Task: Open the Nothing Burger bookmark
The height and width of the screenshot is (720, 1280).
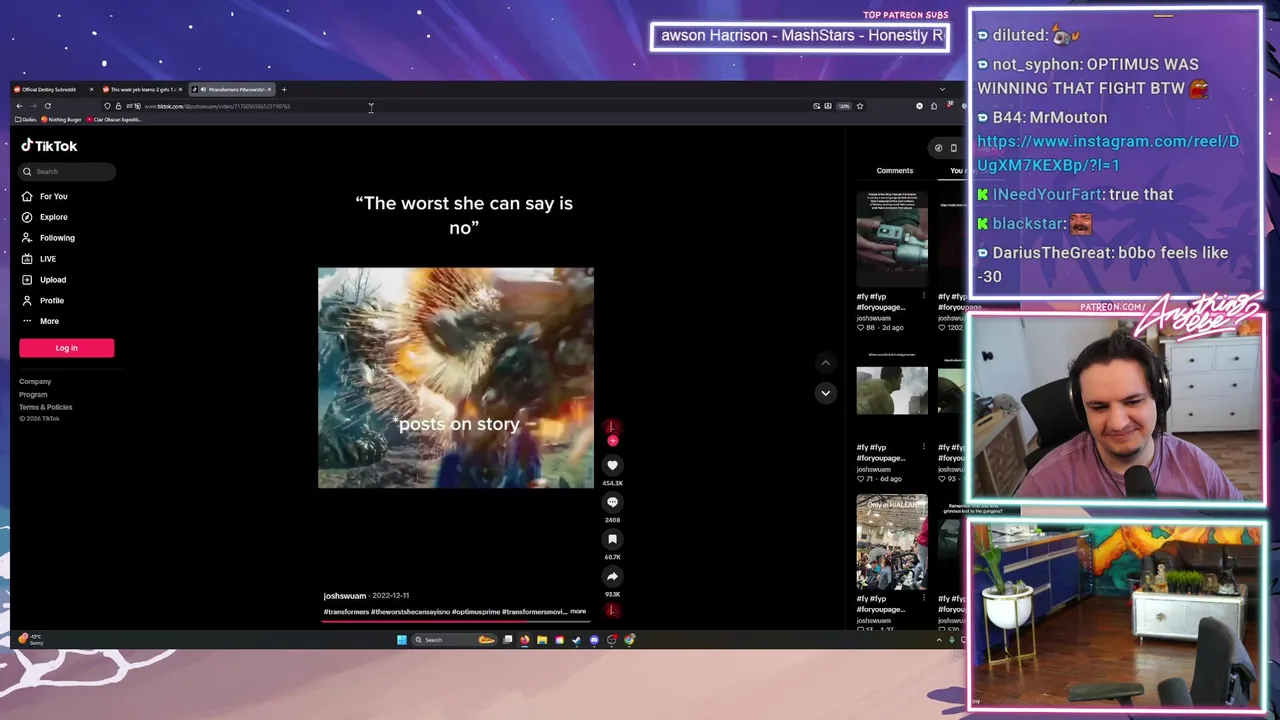Action: (x=61, y=120)
